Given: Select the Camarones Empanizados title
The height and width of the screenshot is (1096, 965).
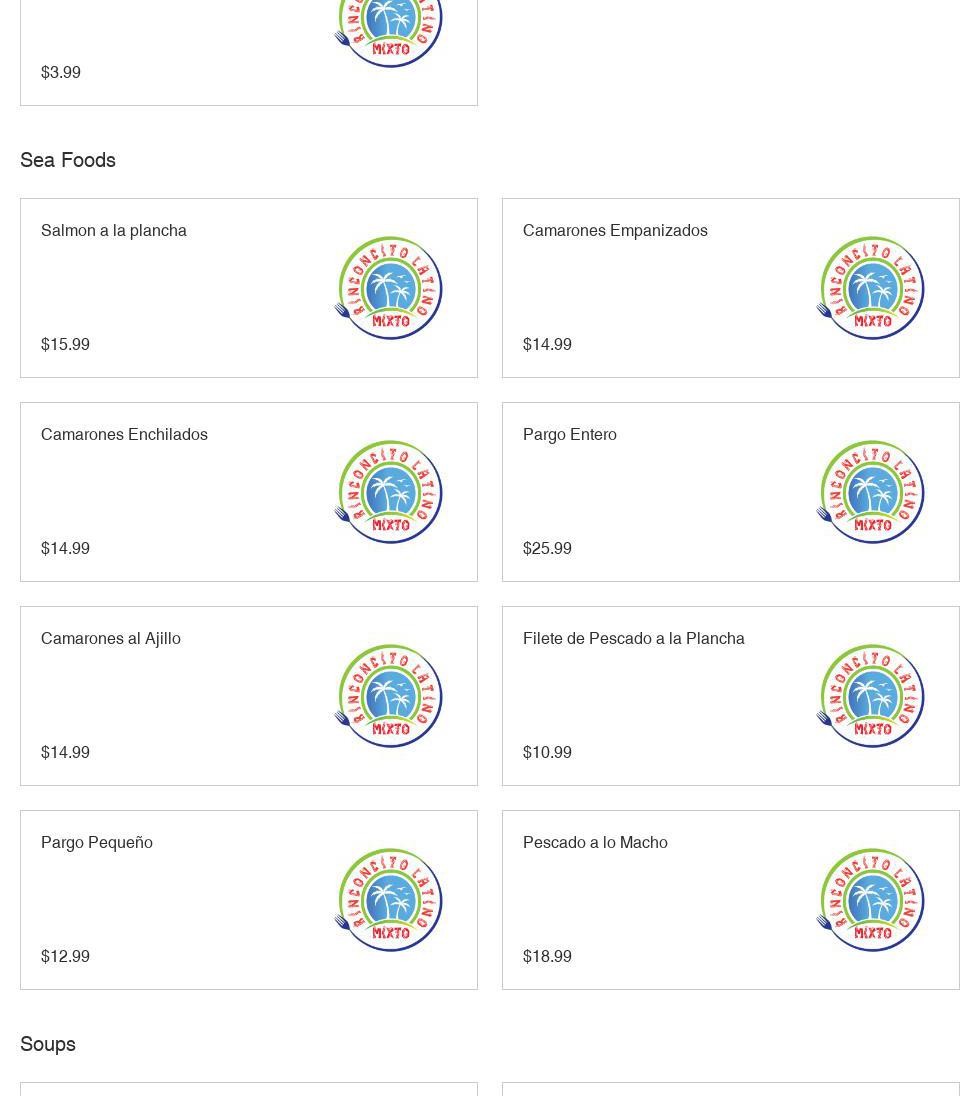Looking at the screenshot, I should 615,230.
